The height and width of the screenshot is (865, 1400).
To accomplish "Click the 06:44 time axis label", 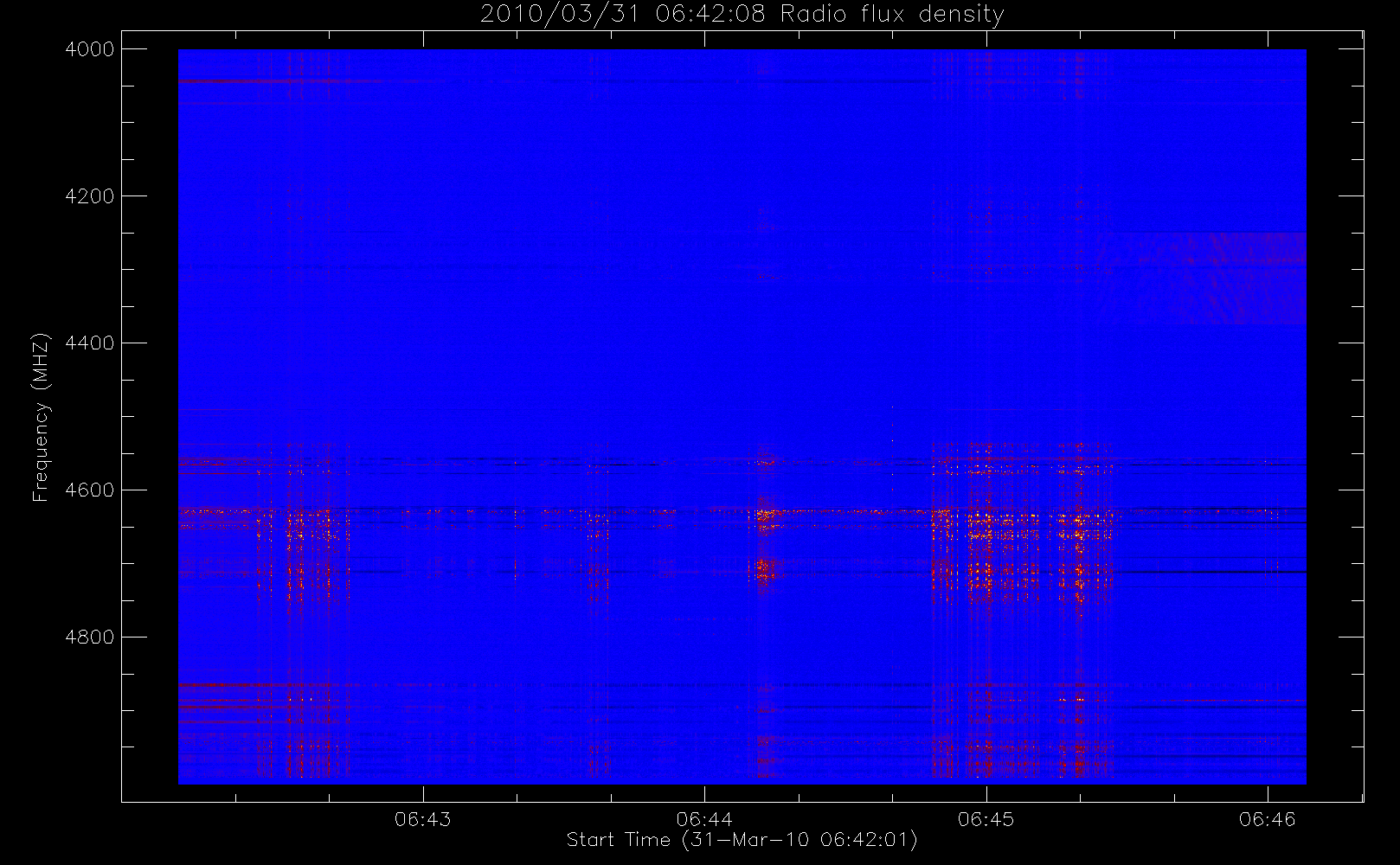I will 704,819.
